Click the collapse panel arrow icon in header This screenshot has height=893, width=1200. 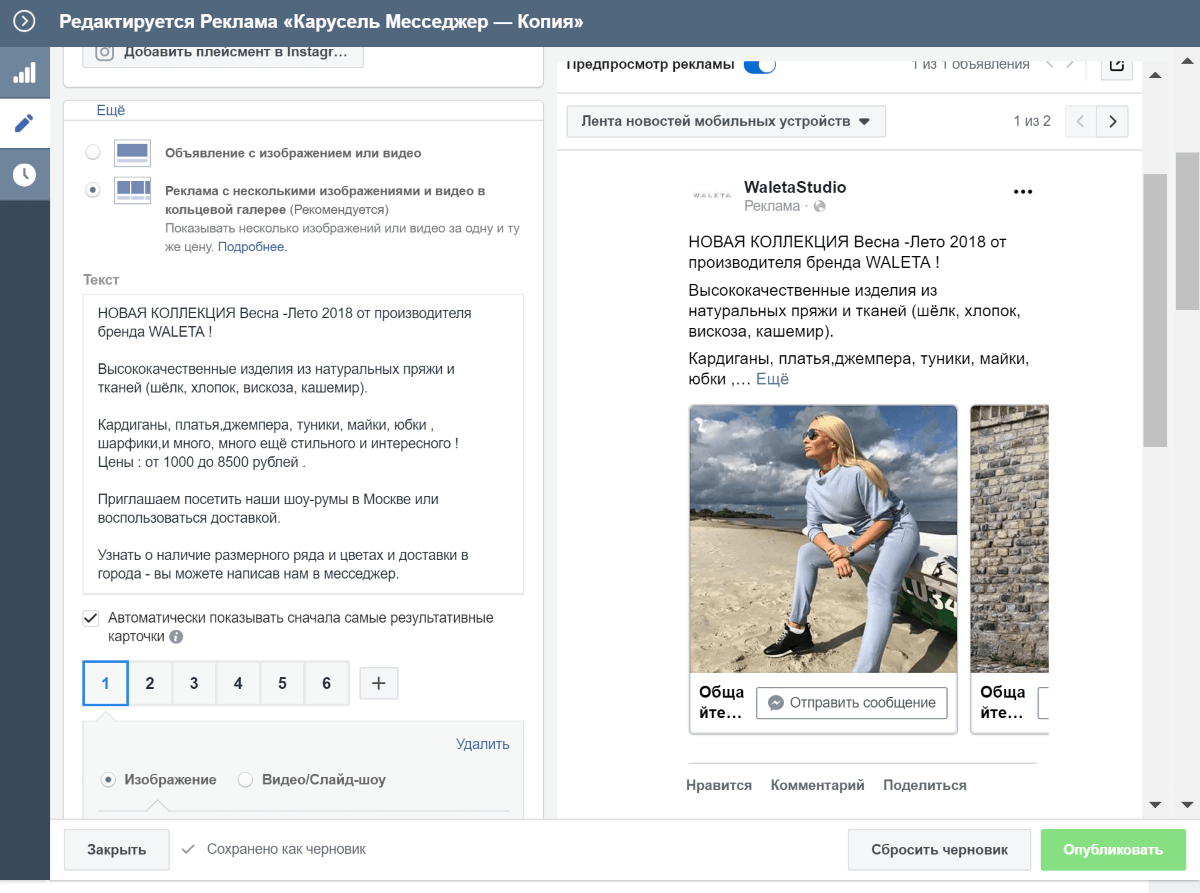tap(24, 21)
